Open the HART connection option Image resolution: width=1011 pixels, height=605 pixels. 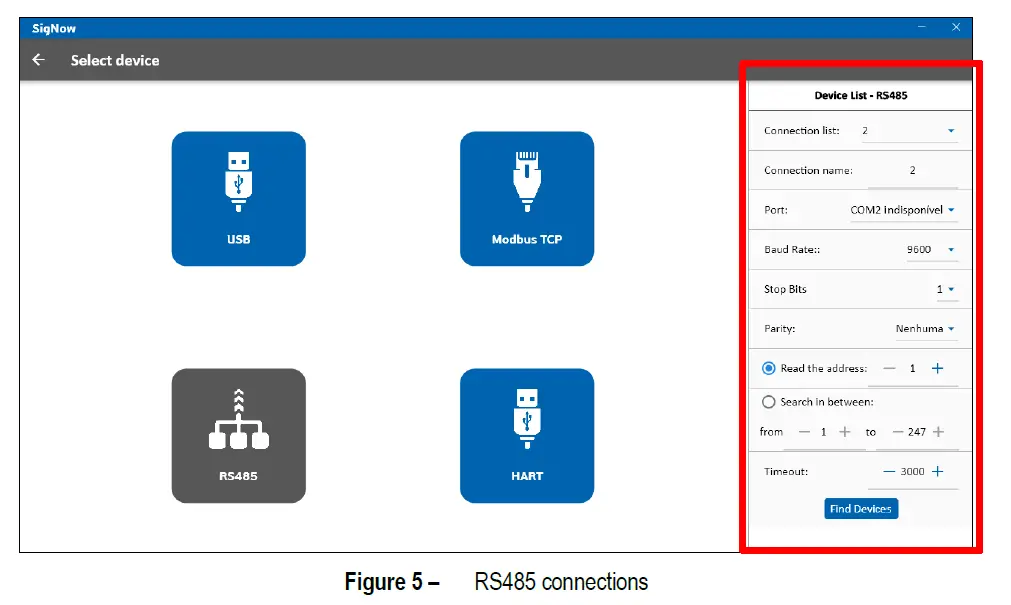pyautogui.click(x=527, y=435)
